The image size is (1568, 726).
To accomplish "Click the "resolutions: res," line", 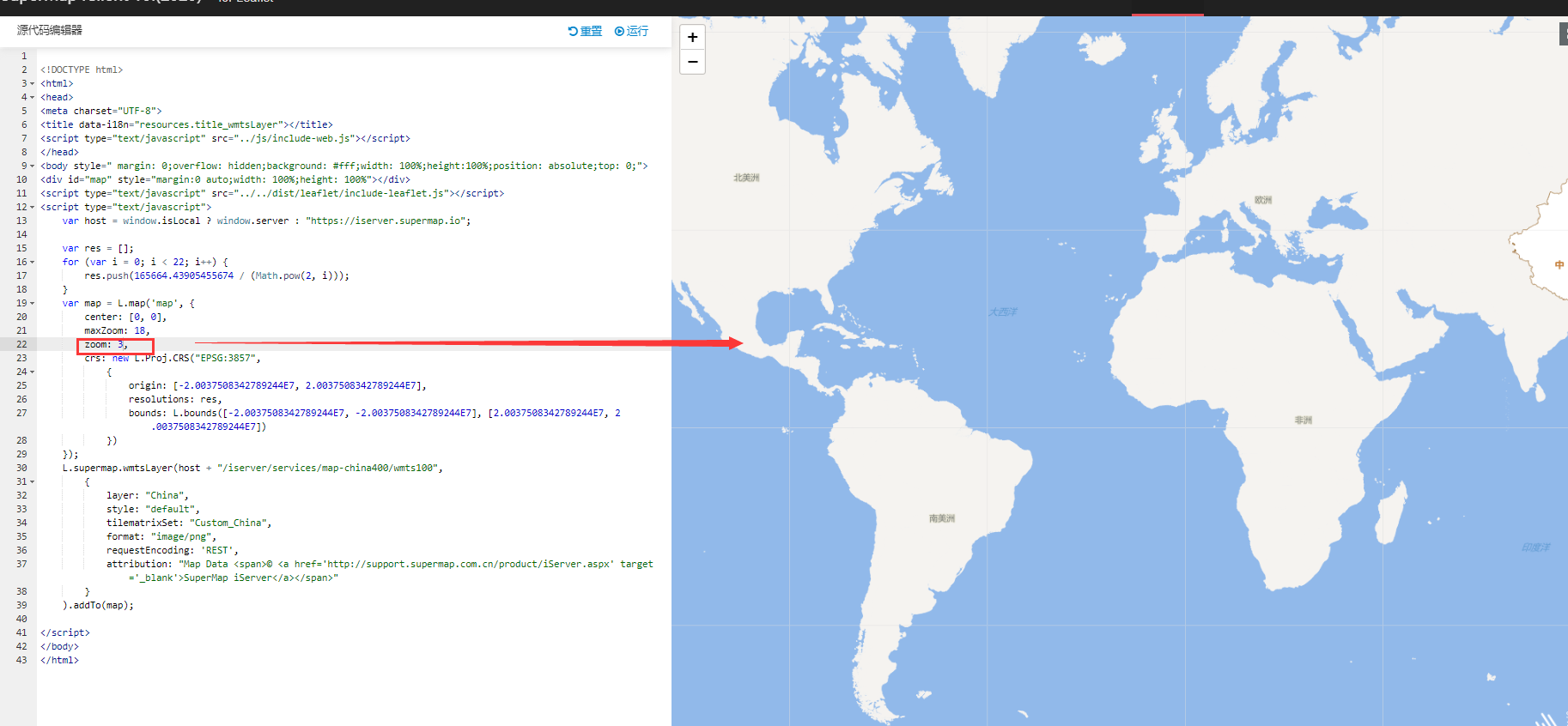I will [175, 399].
